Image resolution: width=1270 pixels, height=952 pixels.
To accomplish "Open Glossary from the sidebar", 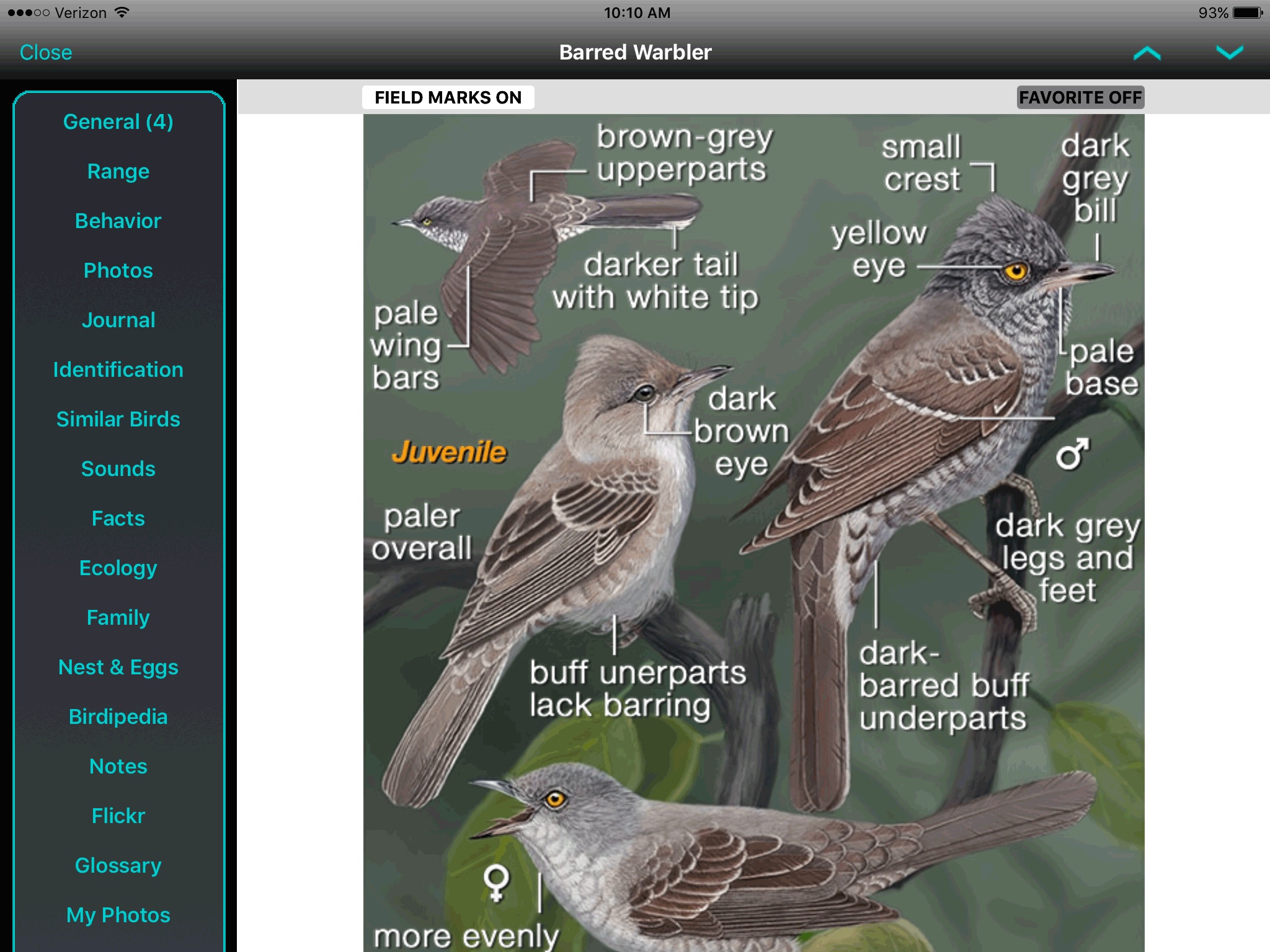I will click(x=118, y=865).
